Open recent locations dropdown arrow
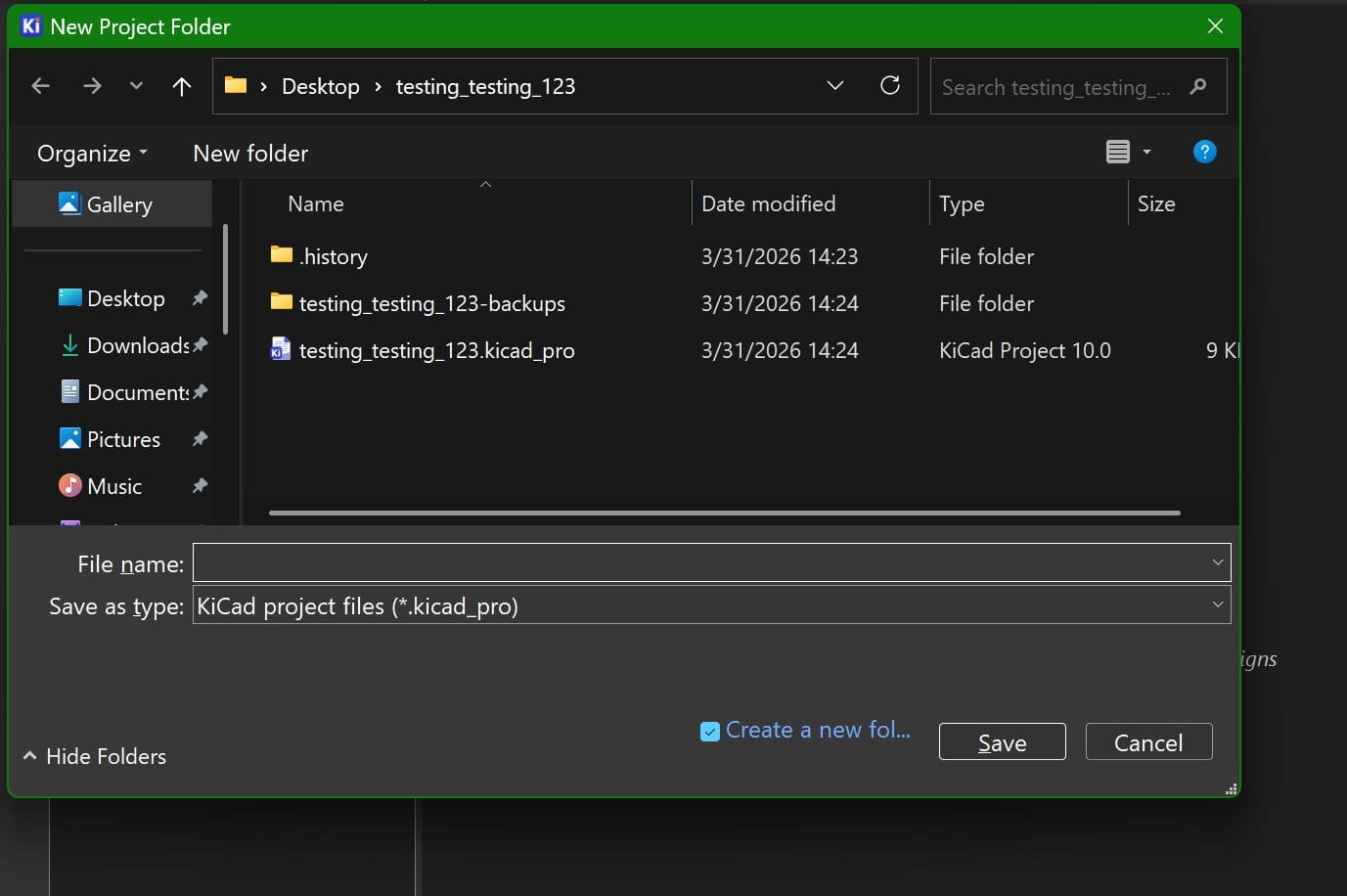The height and width of the screenshot is (896, 1347). (x=136, y=86)
